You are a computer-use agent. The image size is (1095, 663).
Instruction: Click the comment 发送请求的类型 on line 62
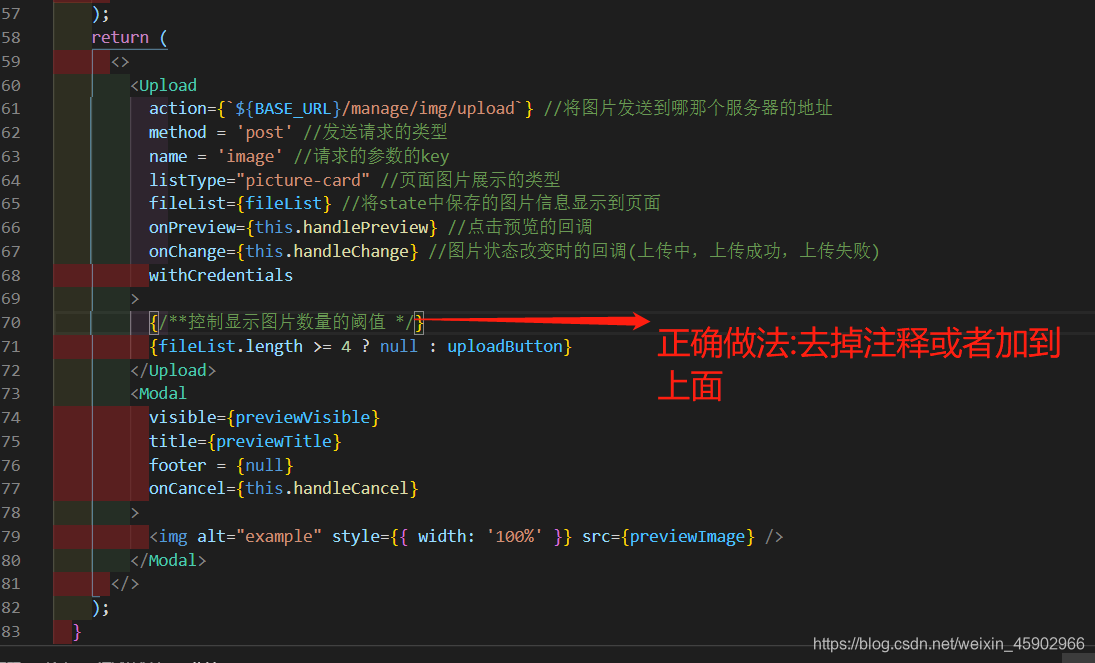coord(375,133)
